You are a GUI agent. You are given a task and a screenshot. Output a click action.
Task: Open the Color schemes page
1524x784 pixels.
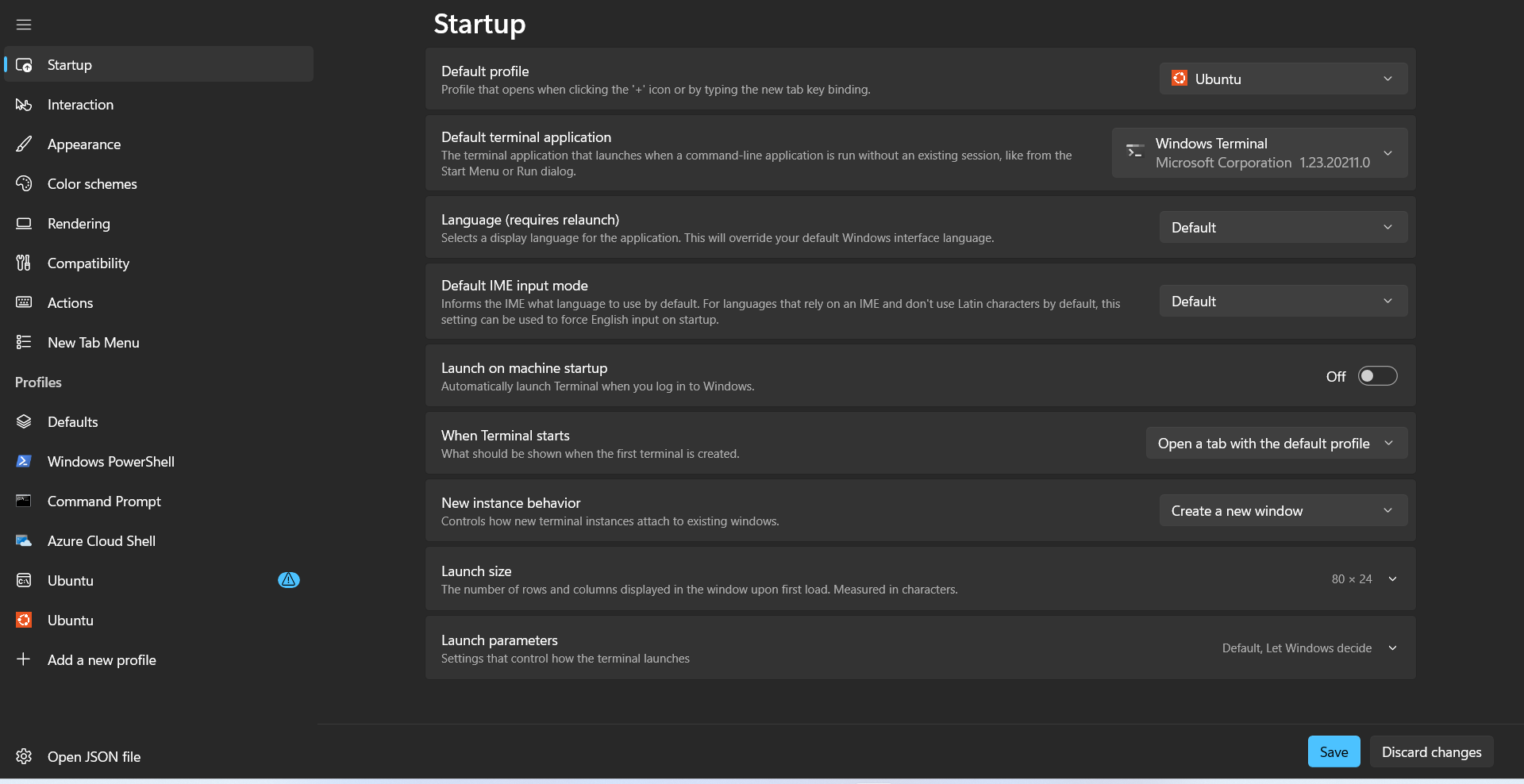(159, 183)
